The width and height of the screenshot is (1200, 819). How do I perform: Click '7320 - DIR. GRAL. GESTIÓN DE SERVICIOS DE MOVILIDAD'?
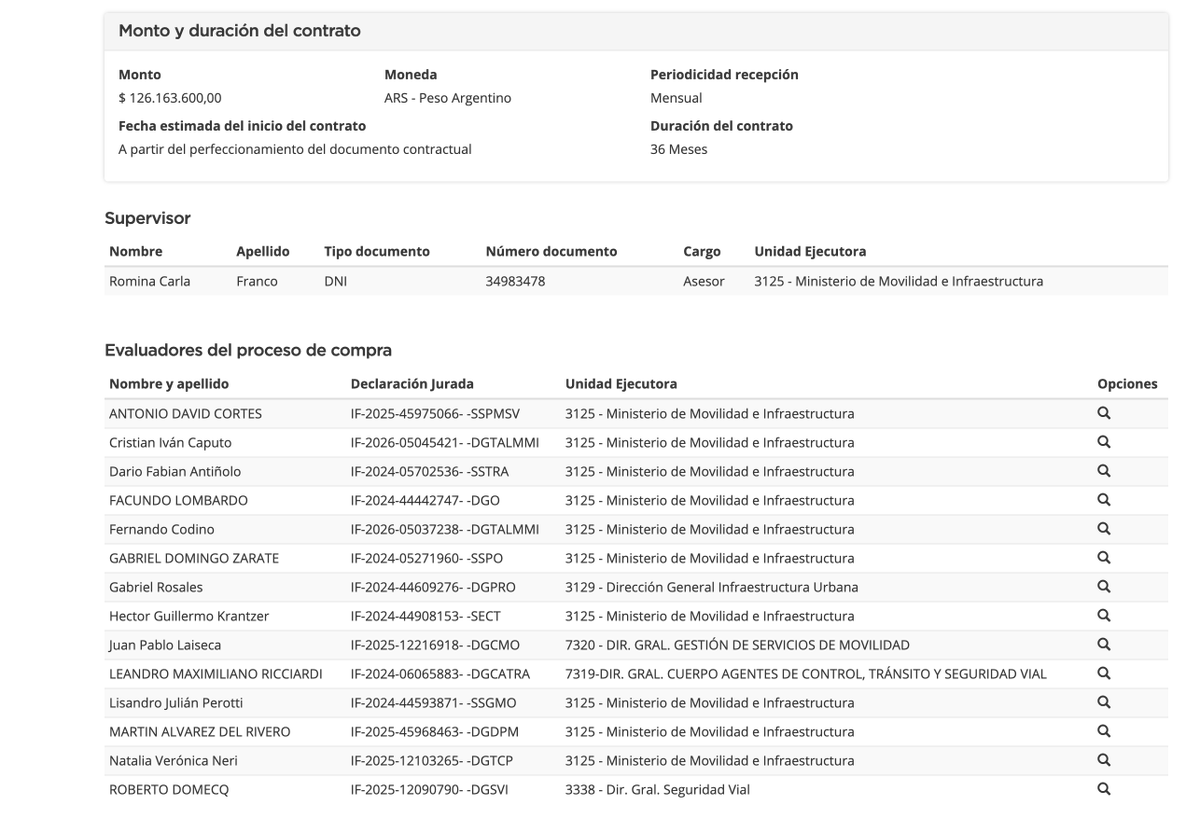[737, 645]
